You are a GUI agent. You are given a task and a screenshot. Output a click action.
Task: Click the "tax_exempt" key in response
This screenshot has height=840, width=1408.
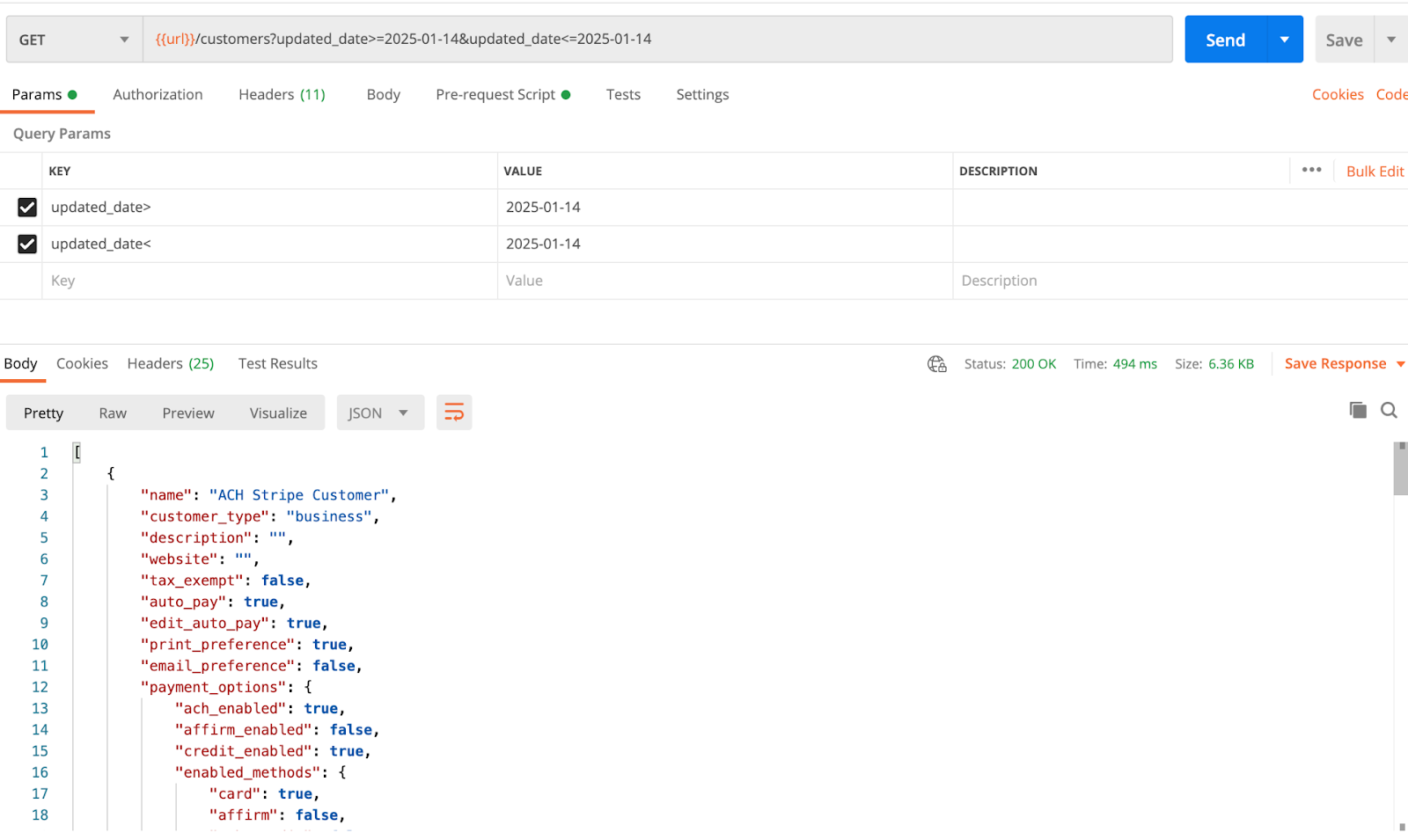pos(192,581)
